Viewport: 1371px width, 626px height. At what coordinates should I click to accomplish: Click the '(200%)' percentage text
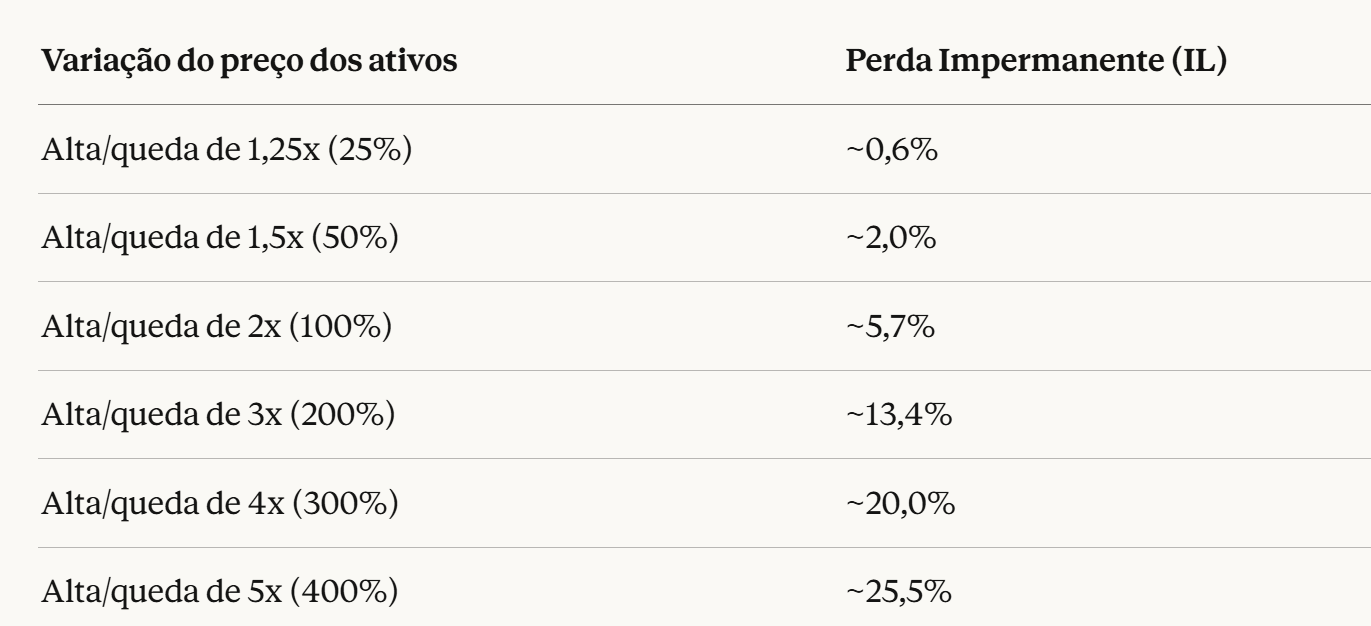coord(341,414)
